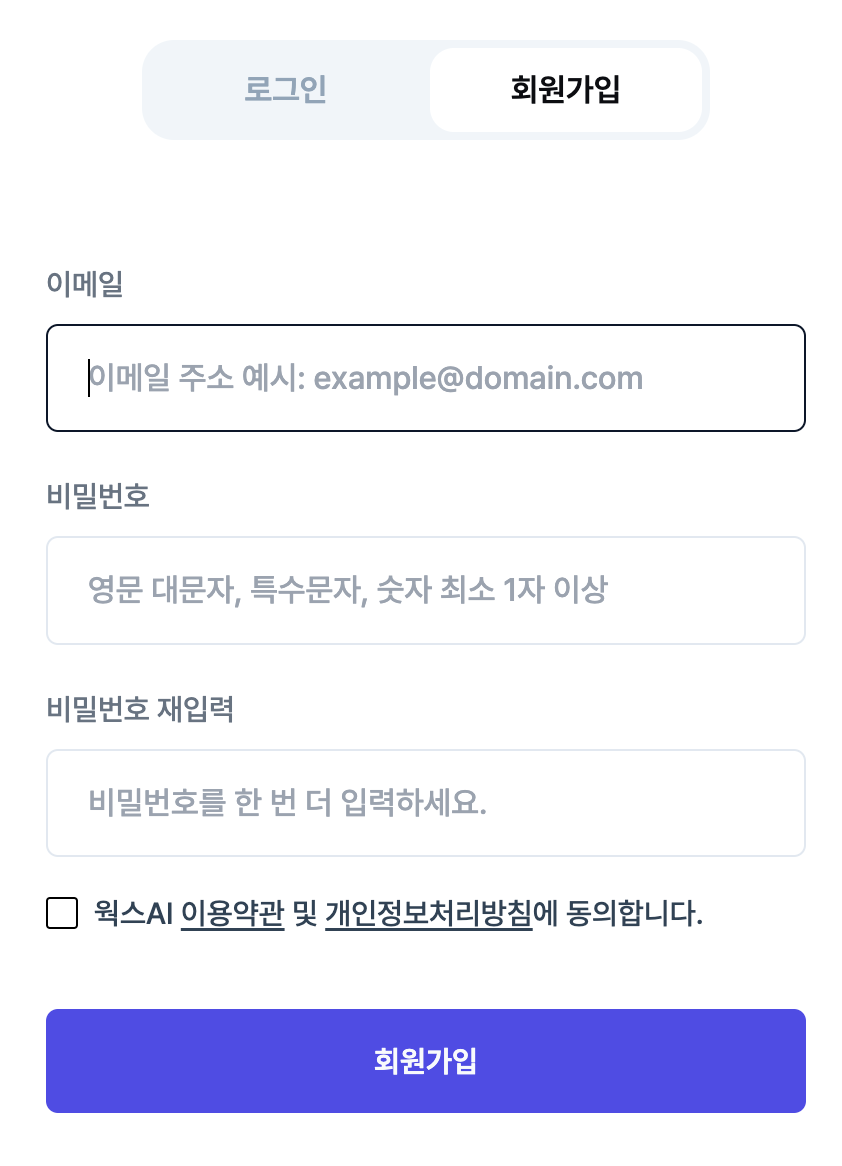Toggle agreement via the 동의합니다 label text
The height and width of the screenshot is (1166, 842).
pos(634,913)
